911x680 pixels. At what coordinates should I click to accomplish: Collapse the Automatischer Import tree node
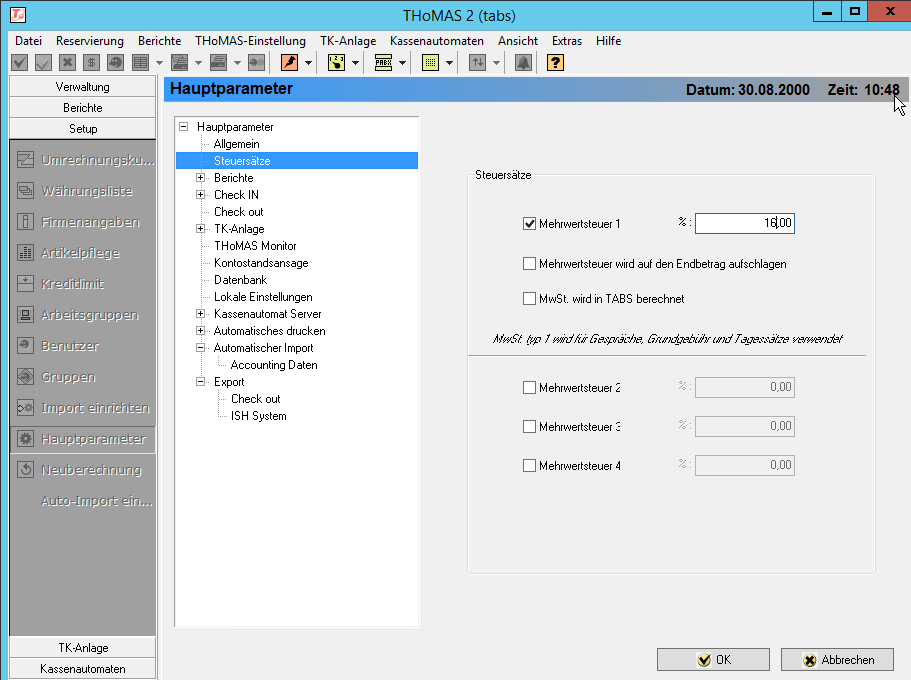[x=200, y=348]
